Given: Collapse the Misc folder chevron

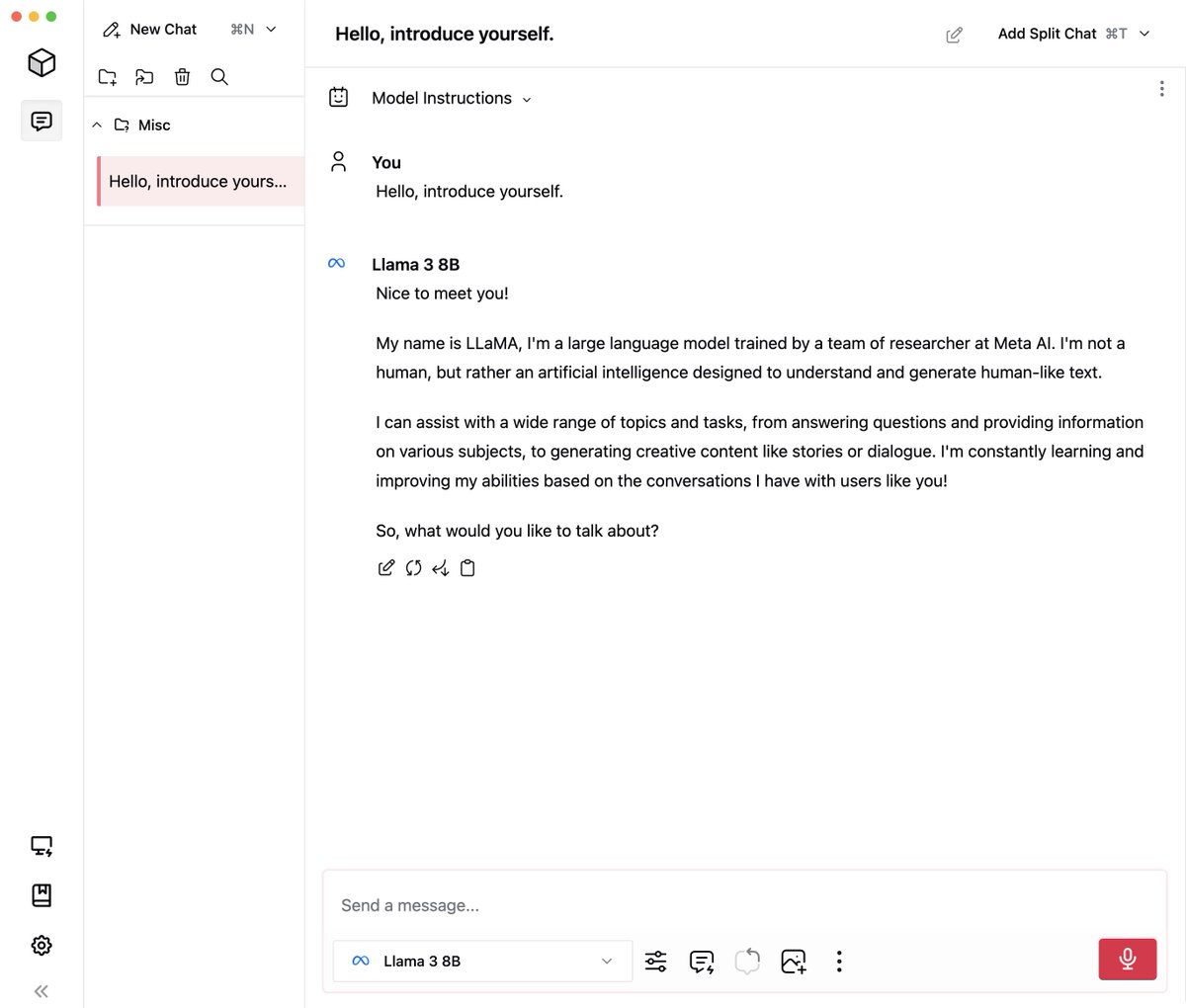Looking at the screenshot, I should click(97, 125).
